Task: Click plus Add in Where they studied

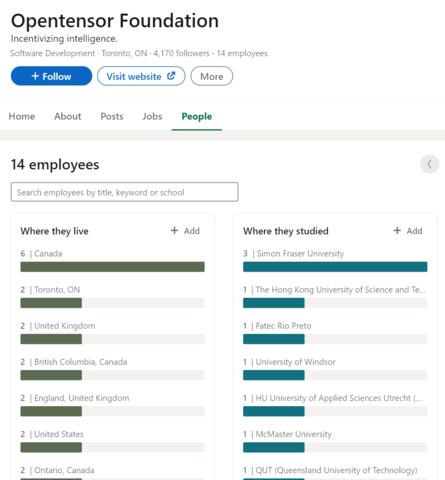Action: pos(408,231)
